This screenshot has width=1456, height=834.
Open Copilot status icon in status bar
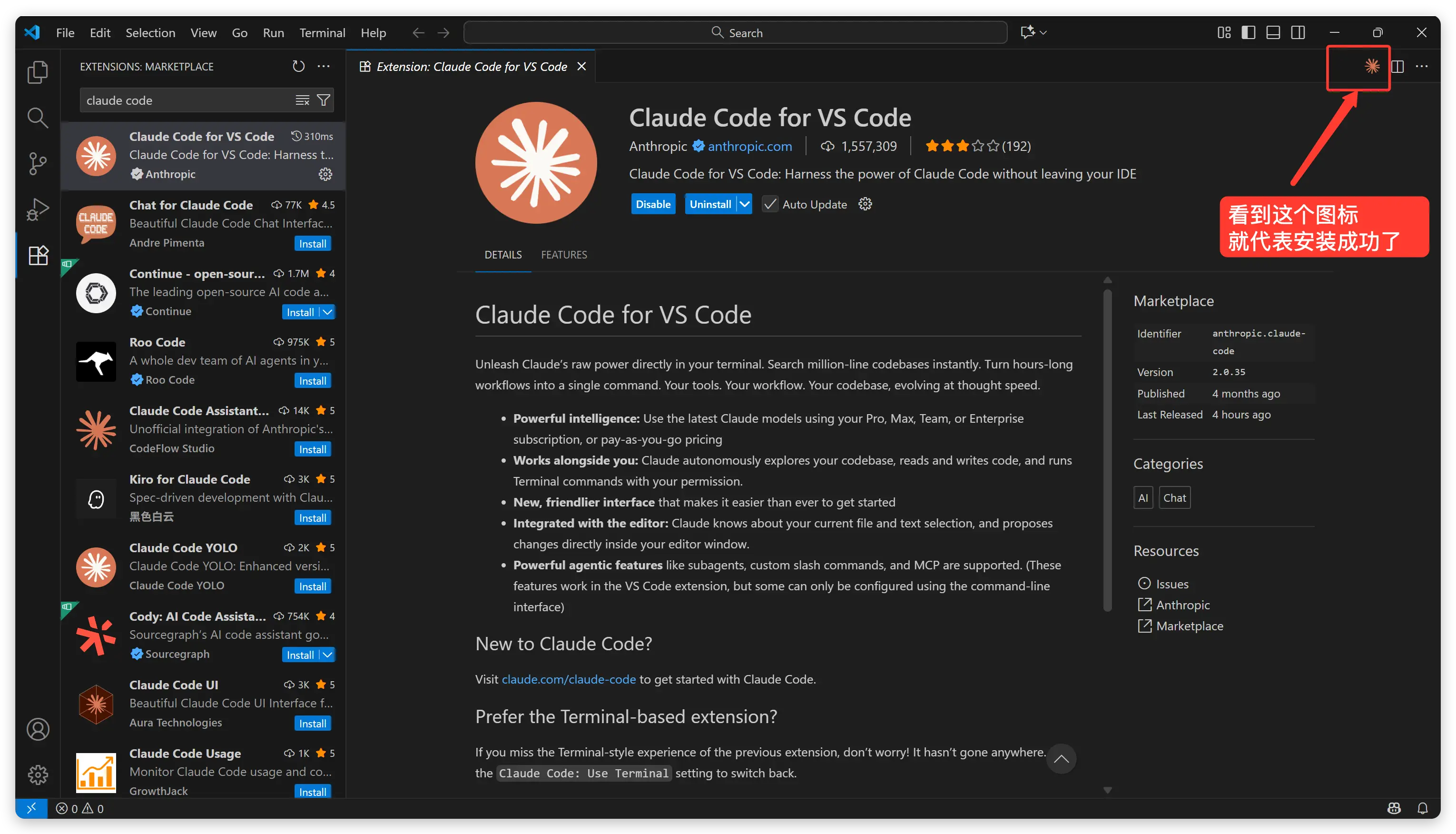[1394, 808]
